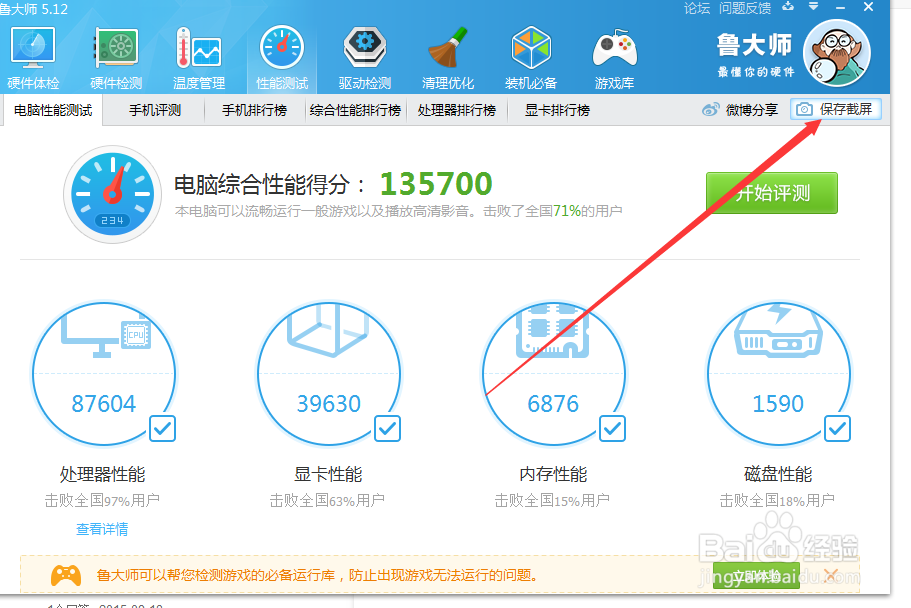The image size is (911, 608).
Task: Click 保存截屏 save screenshot button
Action: pos(835,109)
